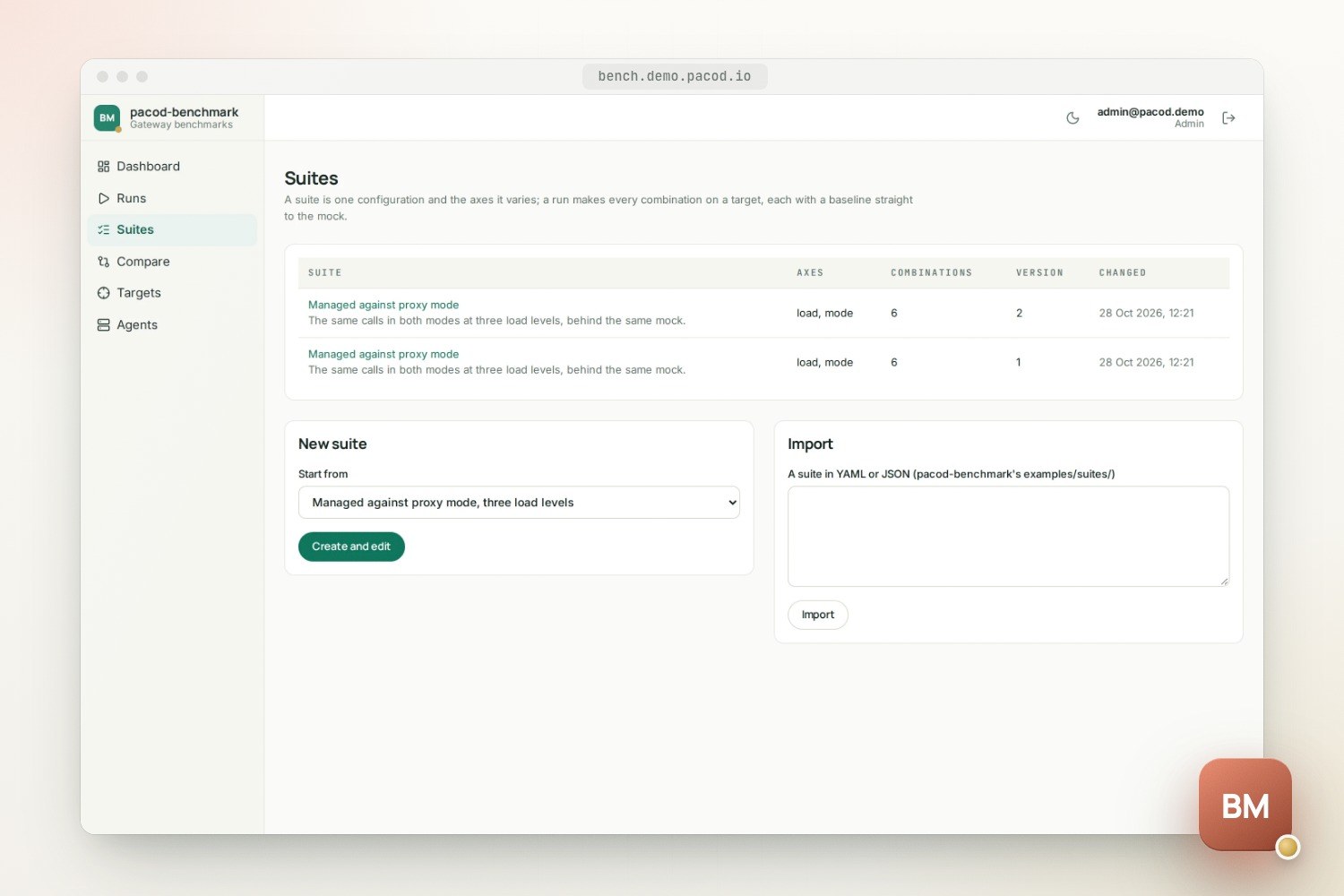1344x896 pixels.
Task: Click "load, mode" in the version 1 row
Action: (824, 363)
